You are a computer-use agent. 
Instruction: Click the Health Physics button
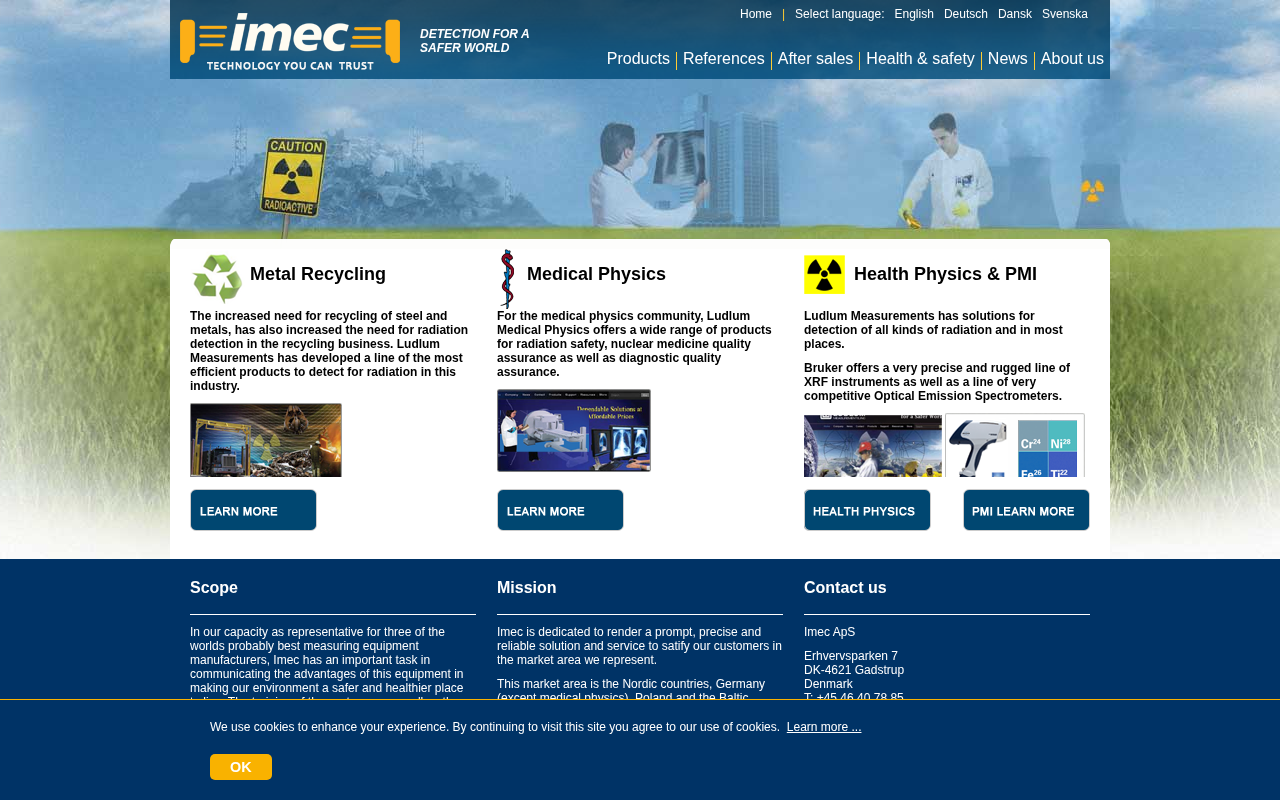tap(867, 510)
